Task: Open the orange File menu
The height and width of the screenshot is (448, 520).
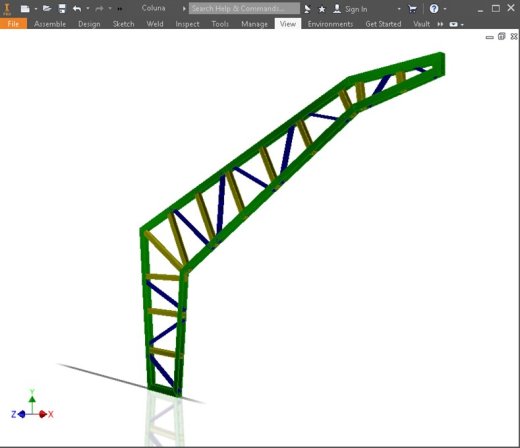Action: point(13,24)
